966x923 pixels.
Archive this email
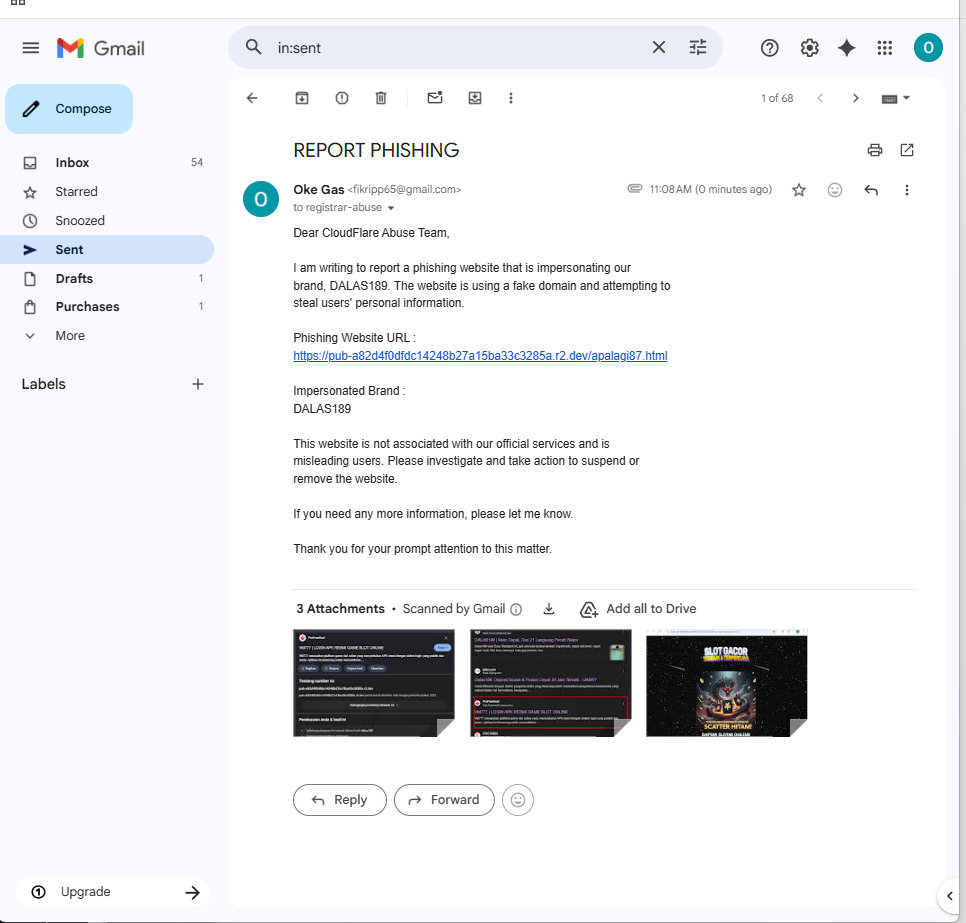(302, 98)
